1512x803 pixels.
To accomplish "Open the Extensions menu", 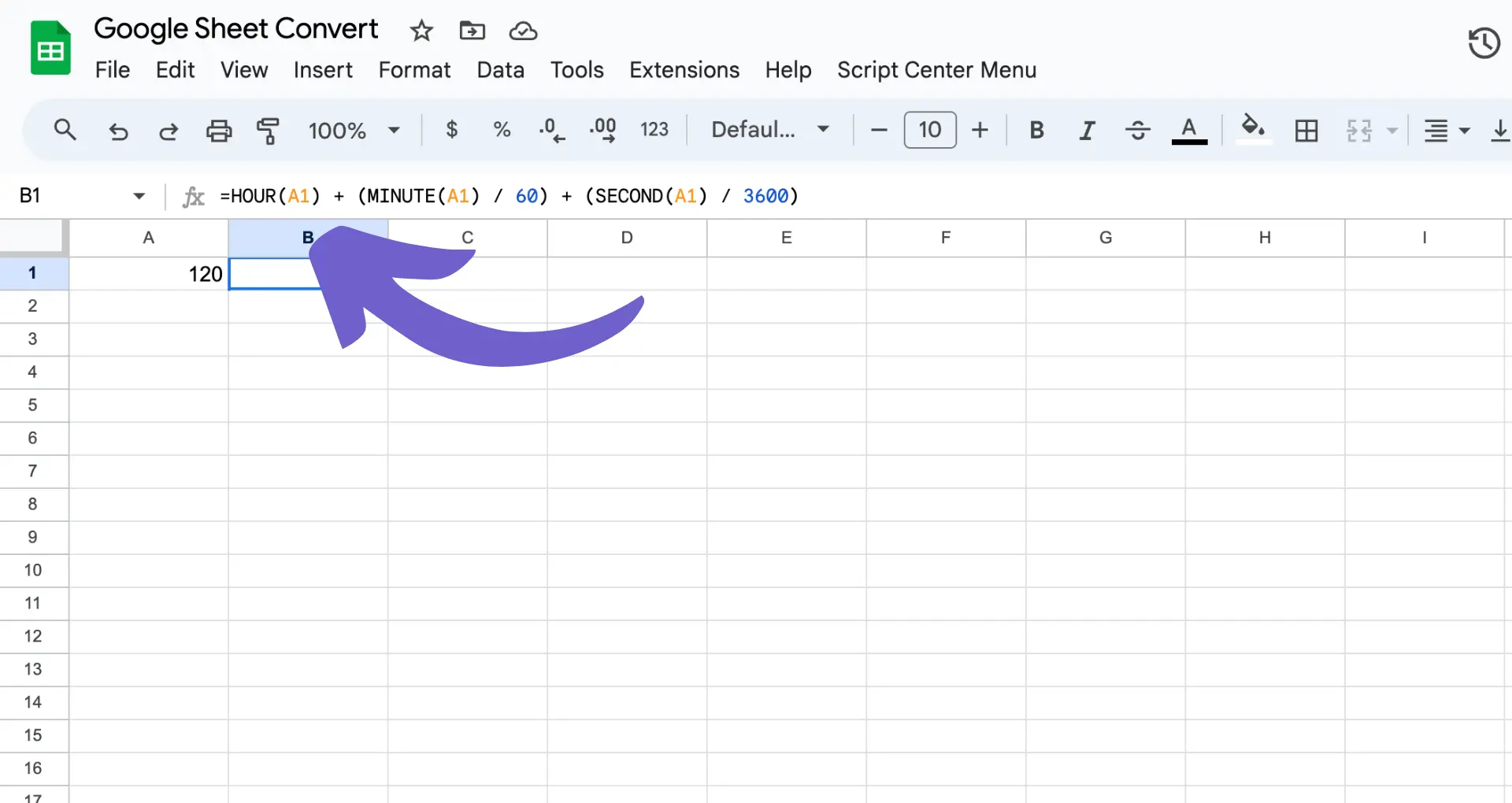I will (684, 70).
